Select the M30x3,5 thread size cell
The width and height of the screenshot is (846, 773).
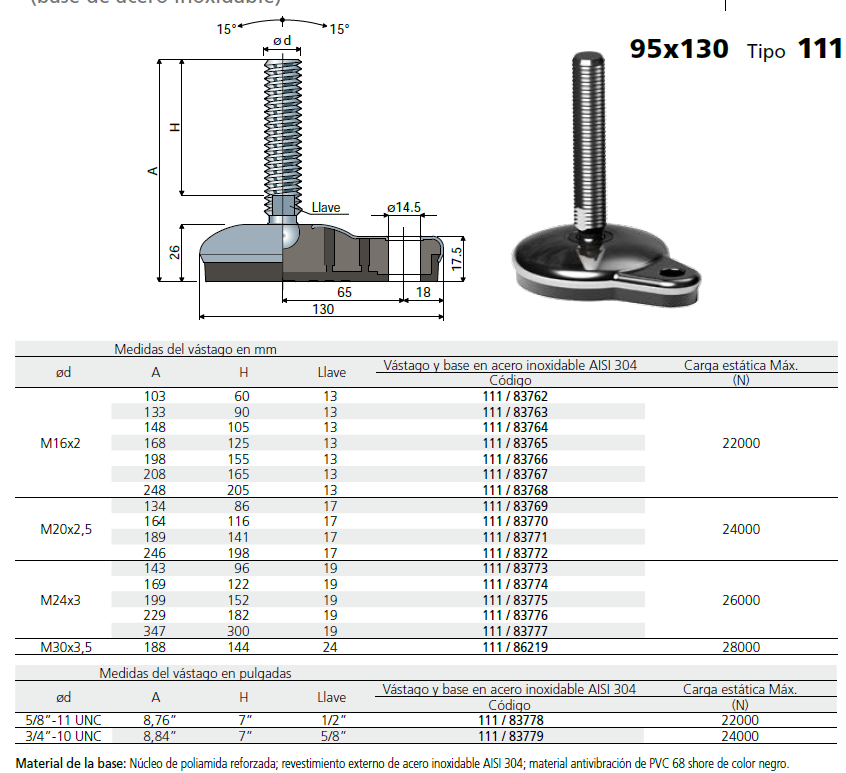pos(66,647)
